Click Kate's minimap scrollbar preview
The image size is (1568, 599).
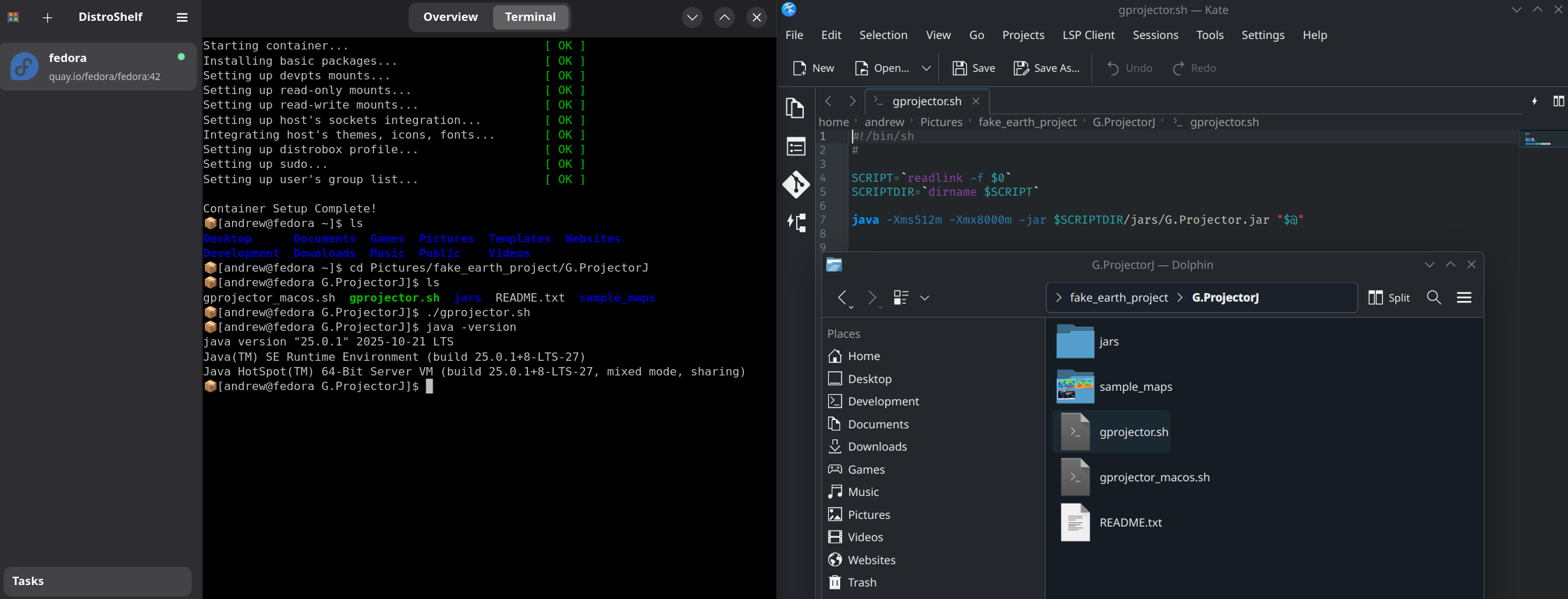(1542, 140)
